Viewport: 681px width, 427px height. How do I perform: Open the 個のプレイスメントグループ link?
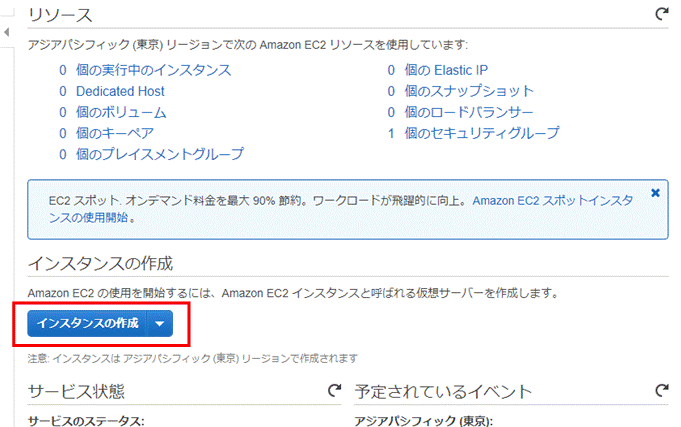tap(160, 154)
